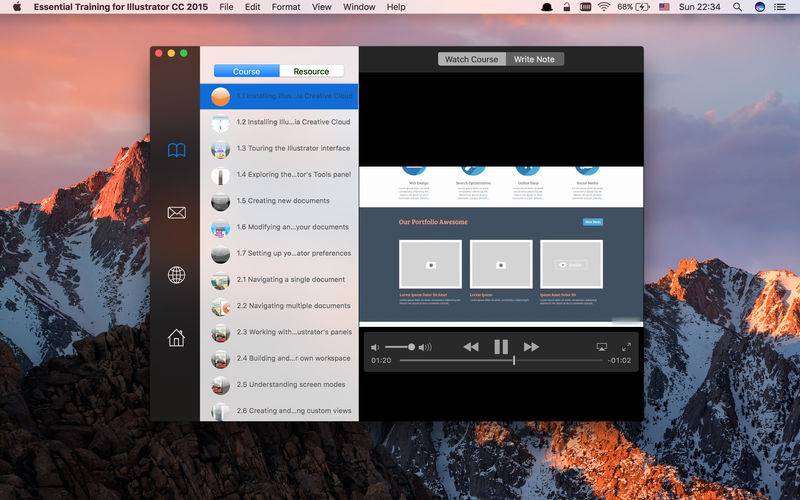Switch to the Resource tab

(x=311, y=71)
